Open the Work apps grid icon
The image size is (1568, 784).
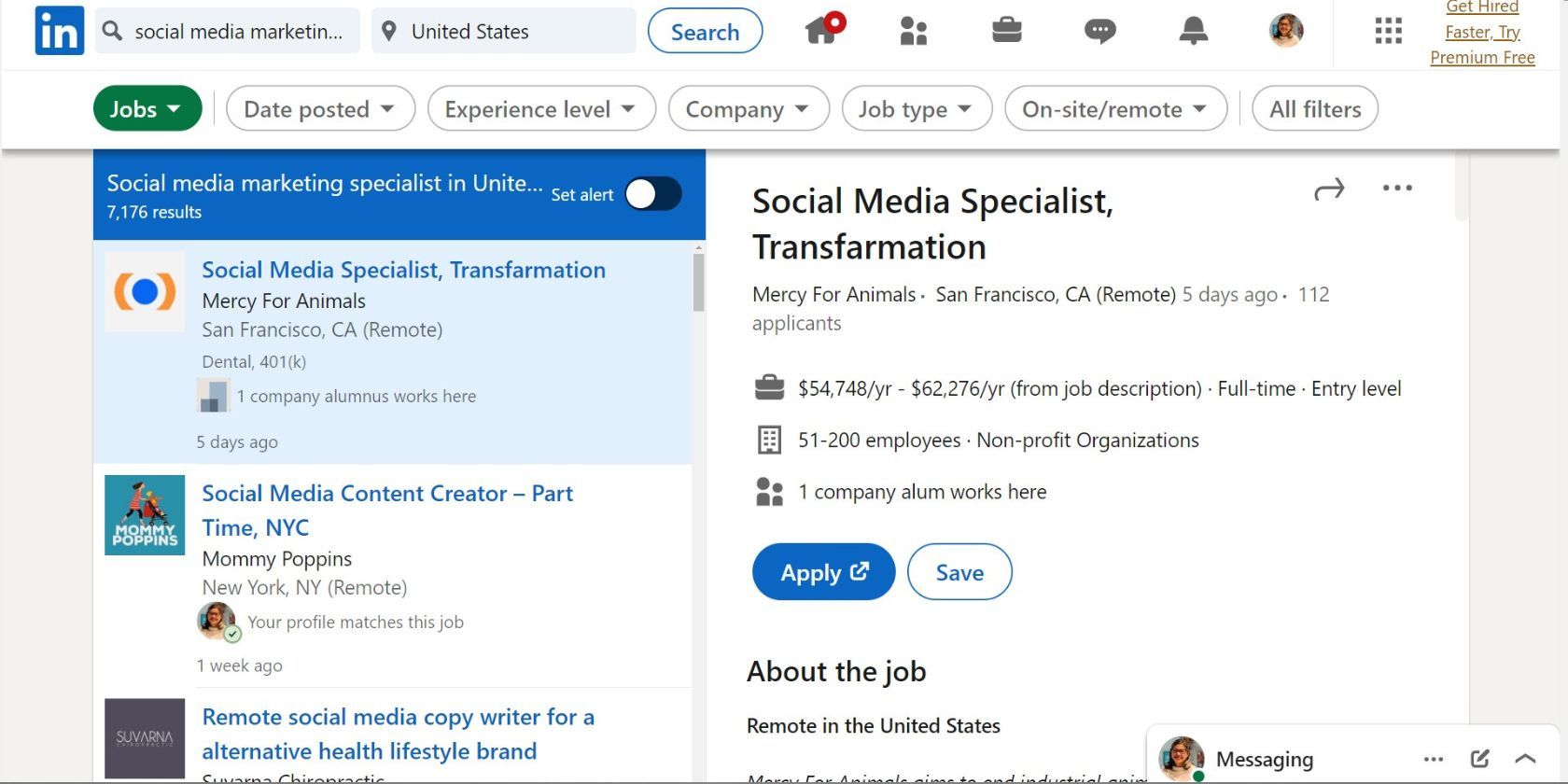pos(1388,31)
